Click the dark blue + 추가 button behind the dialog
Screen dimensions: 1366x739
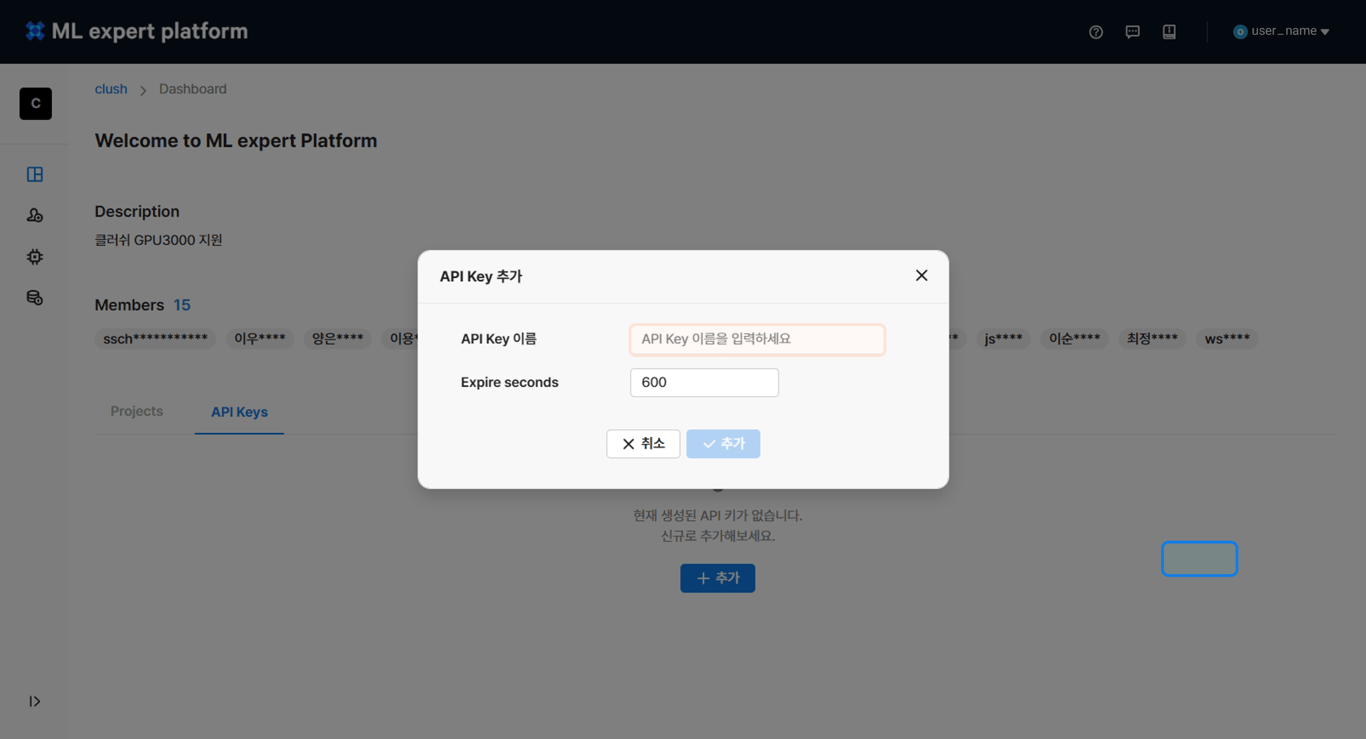click(718, 578)
